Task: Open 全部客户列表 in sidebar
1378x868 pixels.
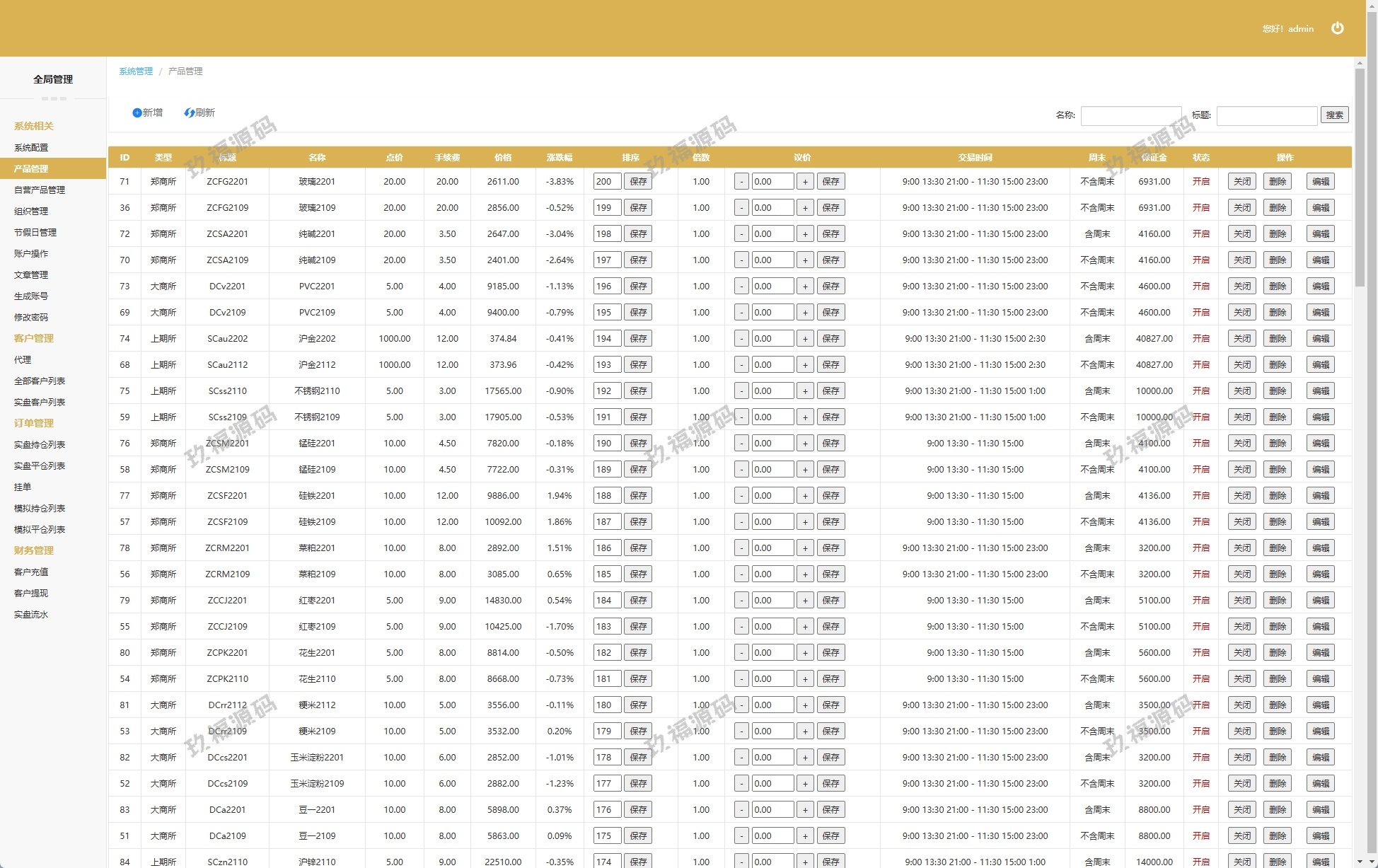Action: point(40,381)
